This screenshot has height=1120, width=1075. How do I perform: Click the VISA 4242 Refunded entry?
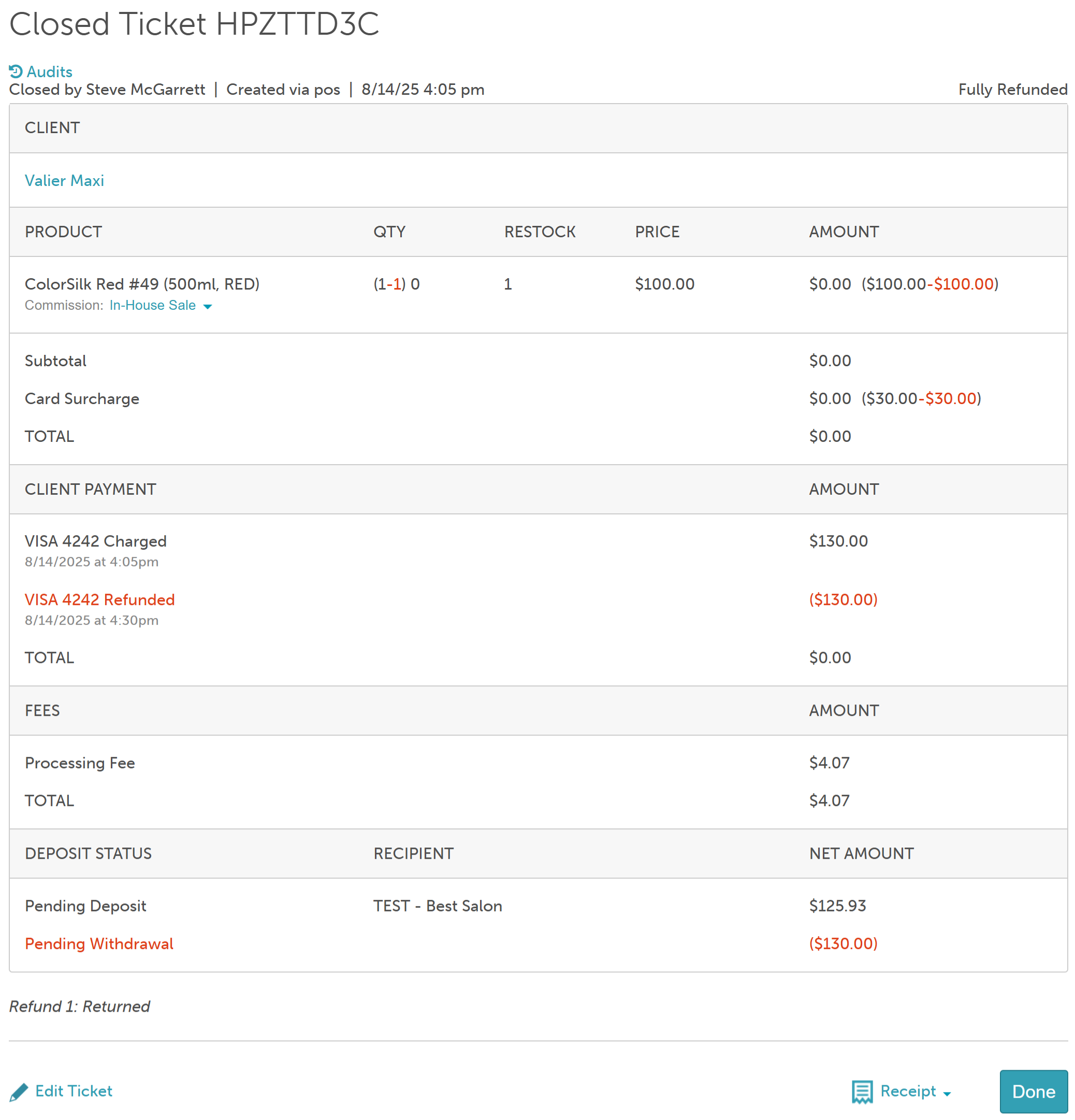click(99, 599)
